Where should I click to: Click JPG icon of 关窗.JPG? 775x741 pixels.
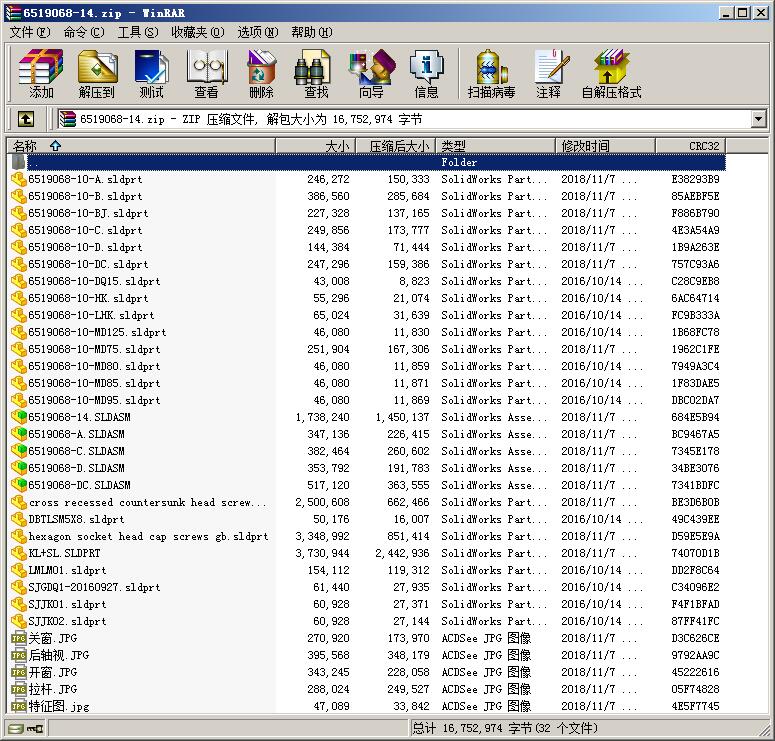pyautogui.click(x=19, y=638)
